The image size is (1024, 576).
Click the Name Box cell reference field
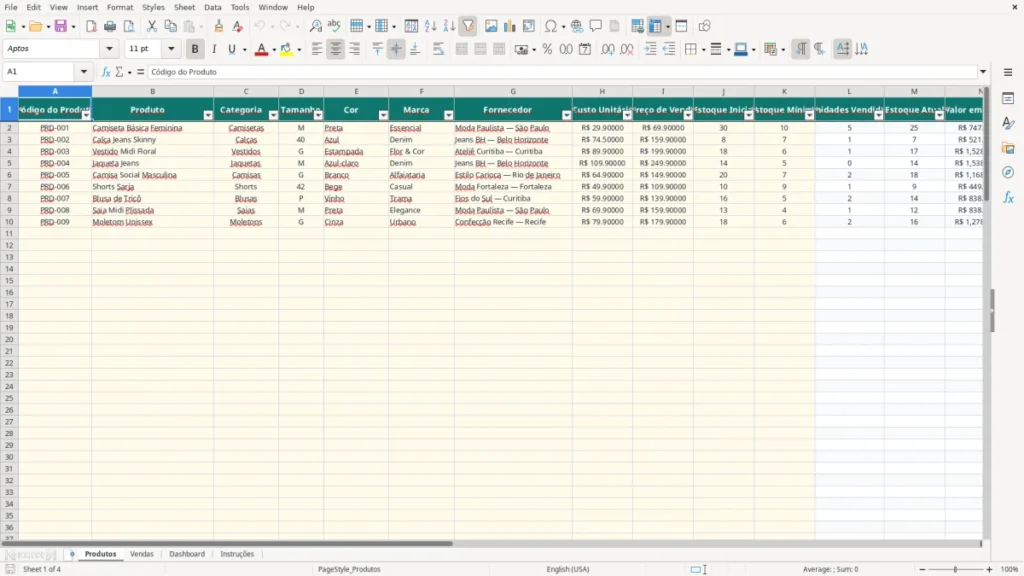40,72
